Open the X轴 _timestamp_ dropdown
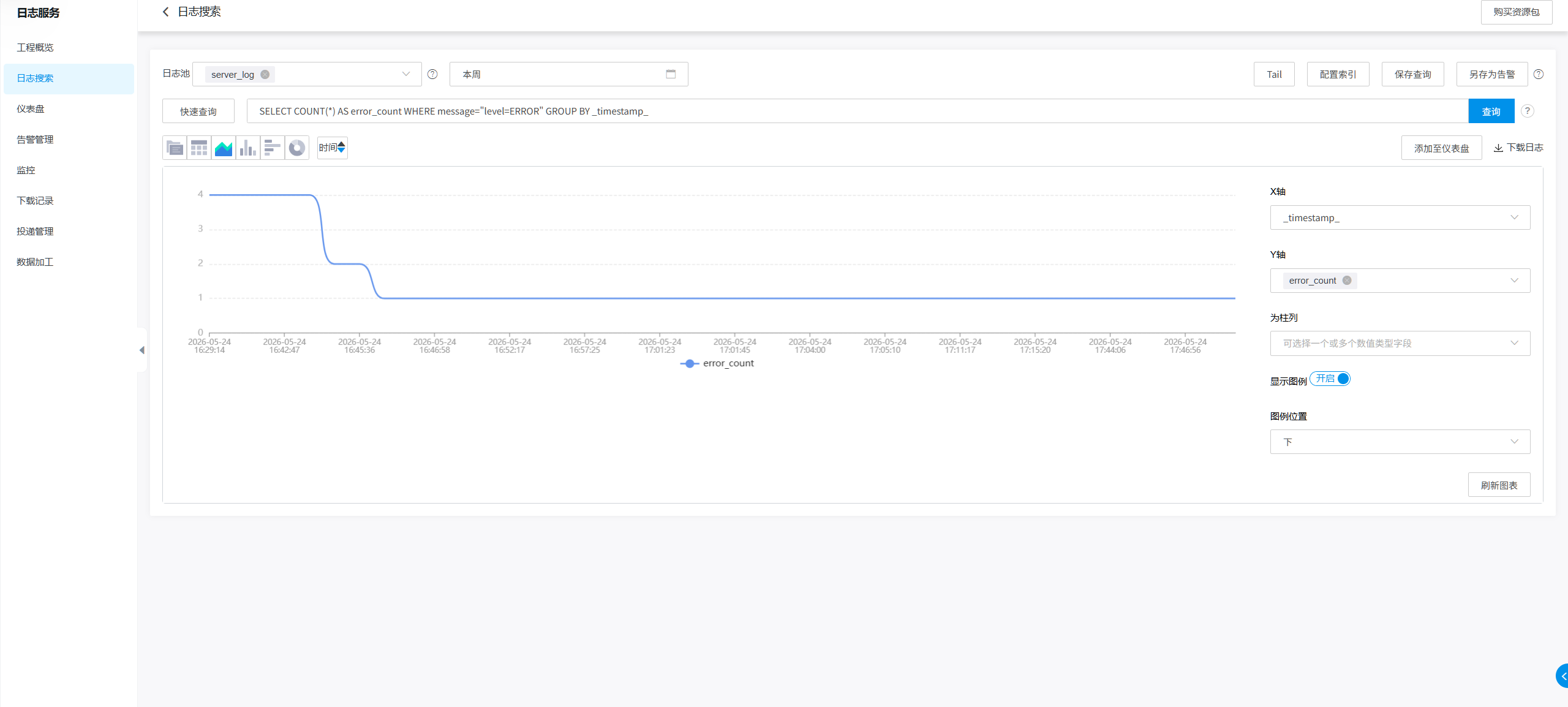Viewport: 1568px width, 707px height. click(1400, 217)
